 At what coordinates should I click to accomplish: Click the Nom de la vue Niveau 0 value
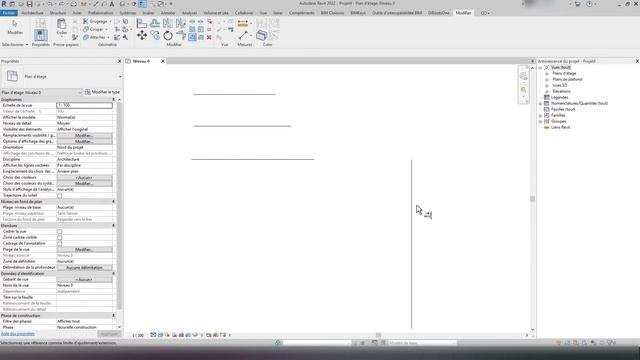point(84,285)
